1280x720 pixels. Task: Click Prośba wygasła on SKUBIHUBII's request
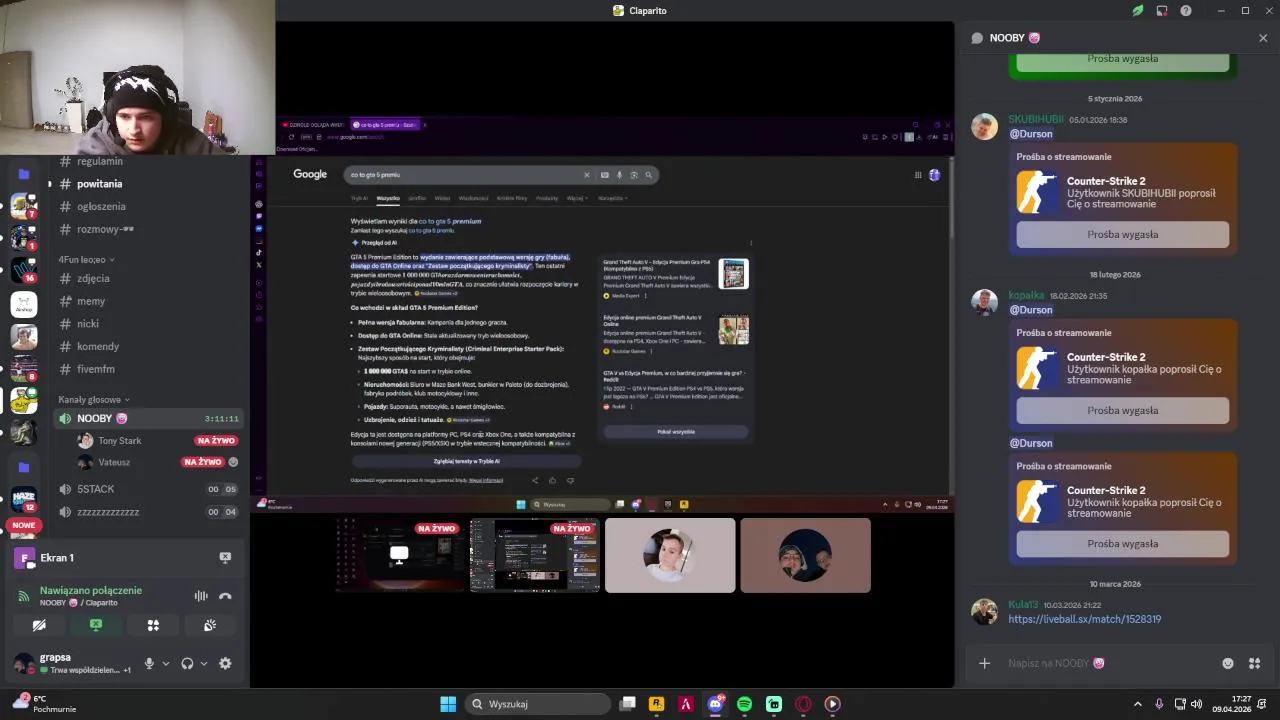coord(1122,234)
